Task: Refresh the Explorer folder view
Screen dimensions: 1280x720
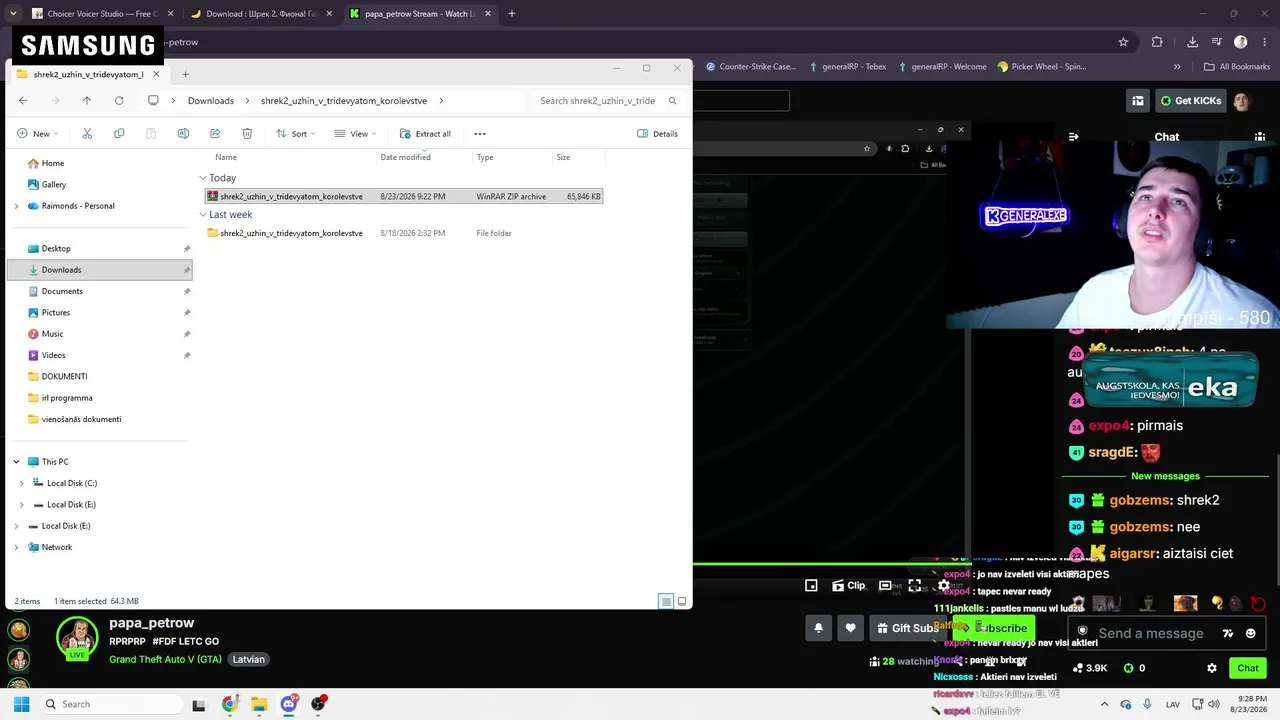Action: 119,100
